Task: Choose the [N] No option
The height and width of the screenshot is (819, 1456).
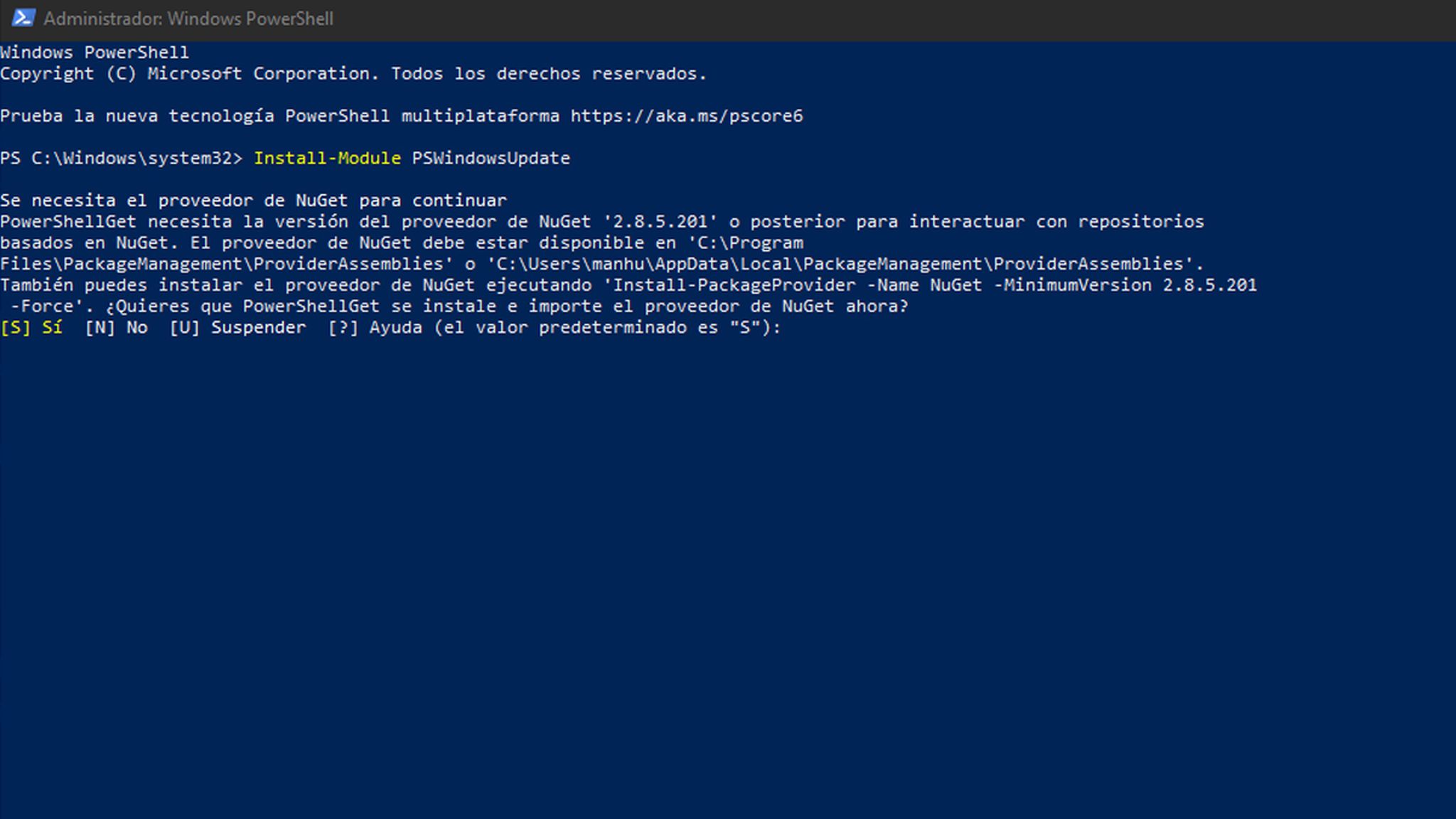Action: (x=117, y=327)
